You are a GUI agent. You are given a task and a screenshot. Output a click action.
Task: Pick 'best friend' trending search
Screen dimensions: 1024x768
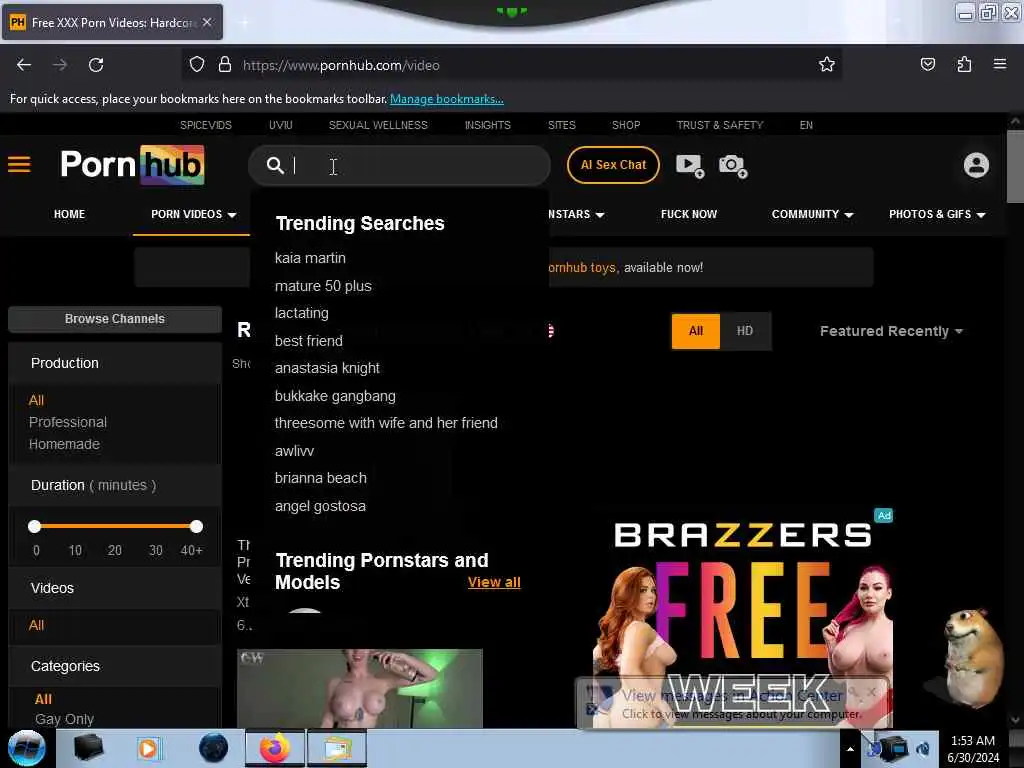pos(308,341)
